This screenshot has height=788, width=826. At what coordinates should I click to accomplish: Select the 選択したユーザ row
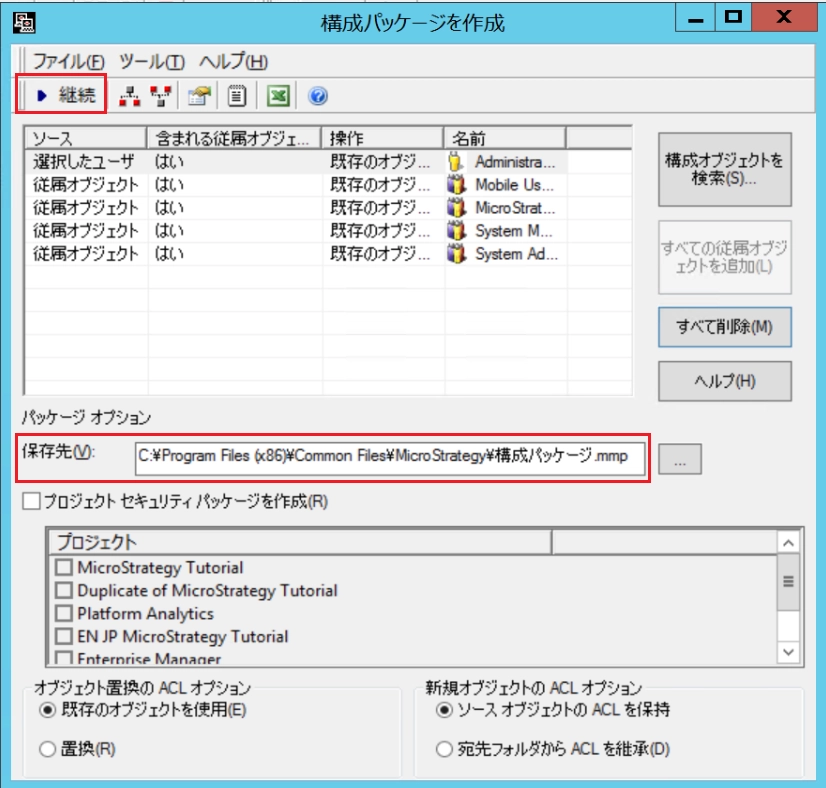328,162
